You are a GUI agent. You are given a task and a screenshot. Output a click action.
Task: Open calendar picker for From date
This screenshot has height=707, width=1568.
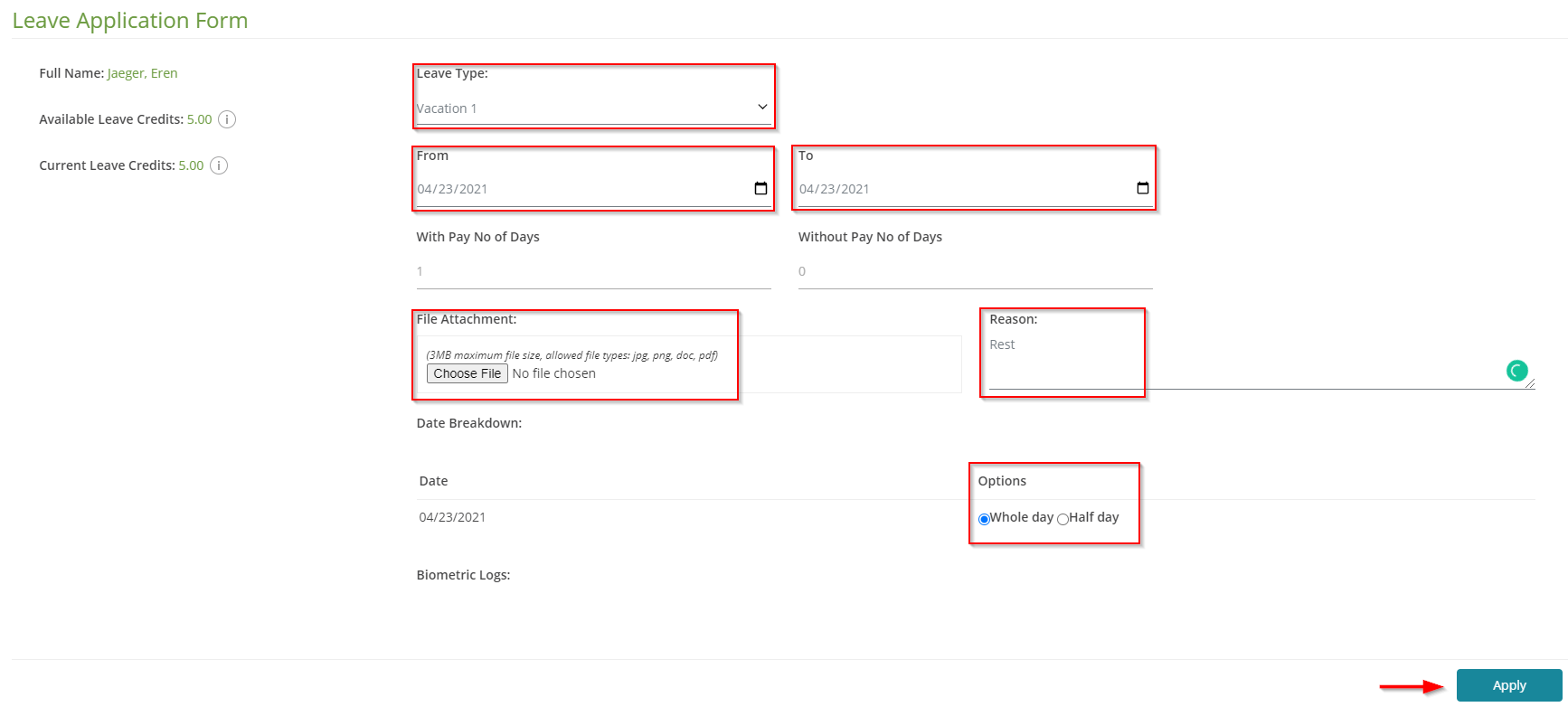pos(760,188)
